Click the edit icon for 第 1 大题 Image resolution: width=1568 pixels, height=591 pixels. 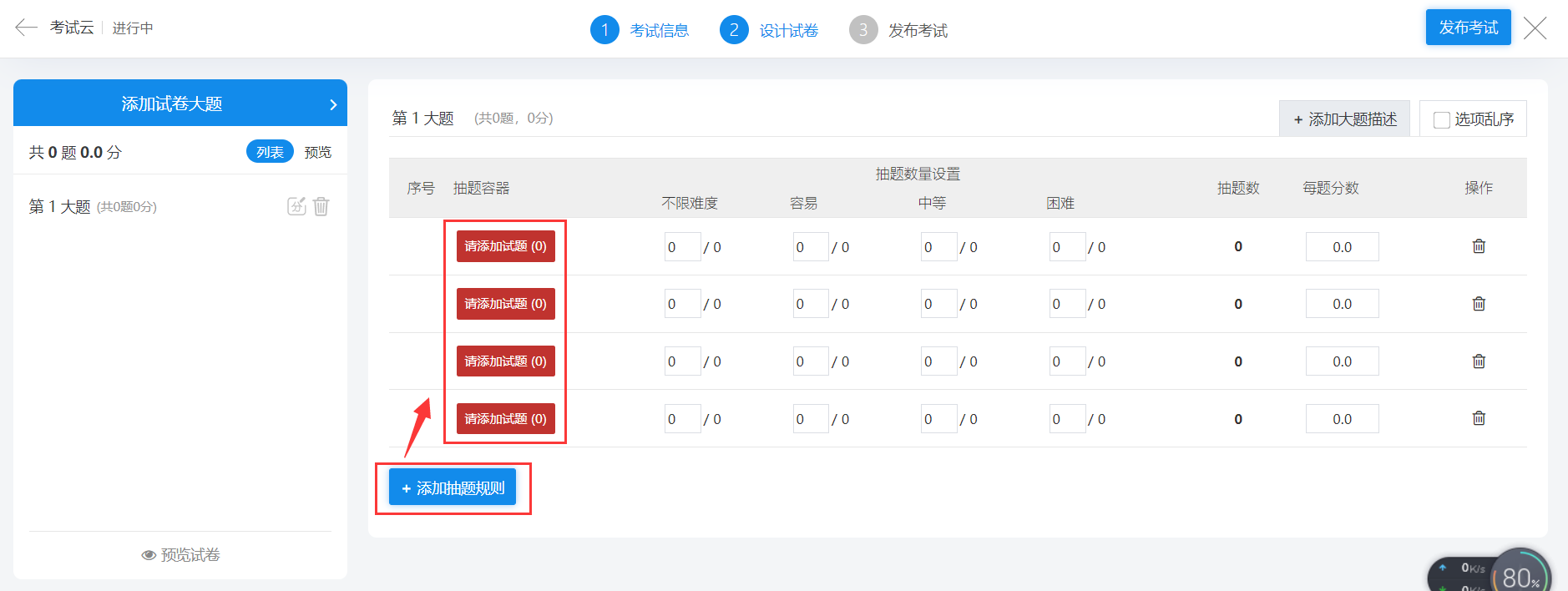(296, 206)
